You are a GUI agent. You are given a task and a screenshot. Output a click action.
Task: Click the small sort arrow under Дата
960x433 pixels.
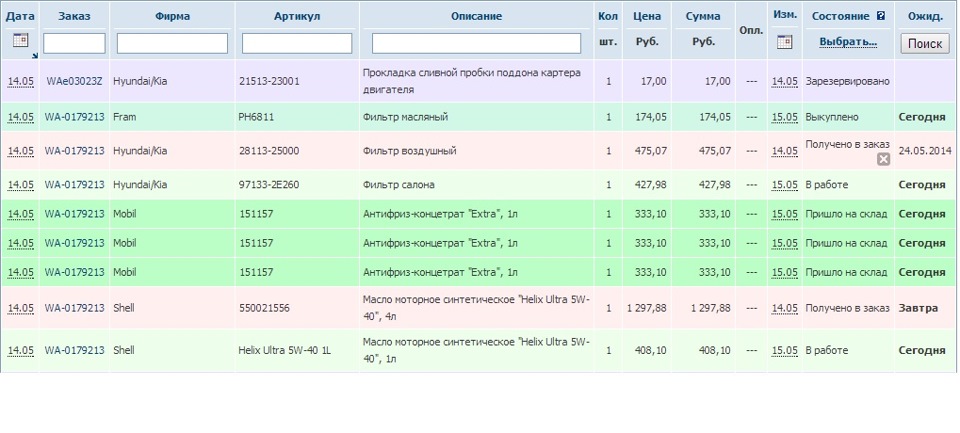point(33,54)
